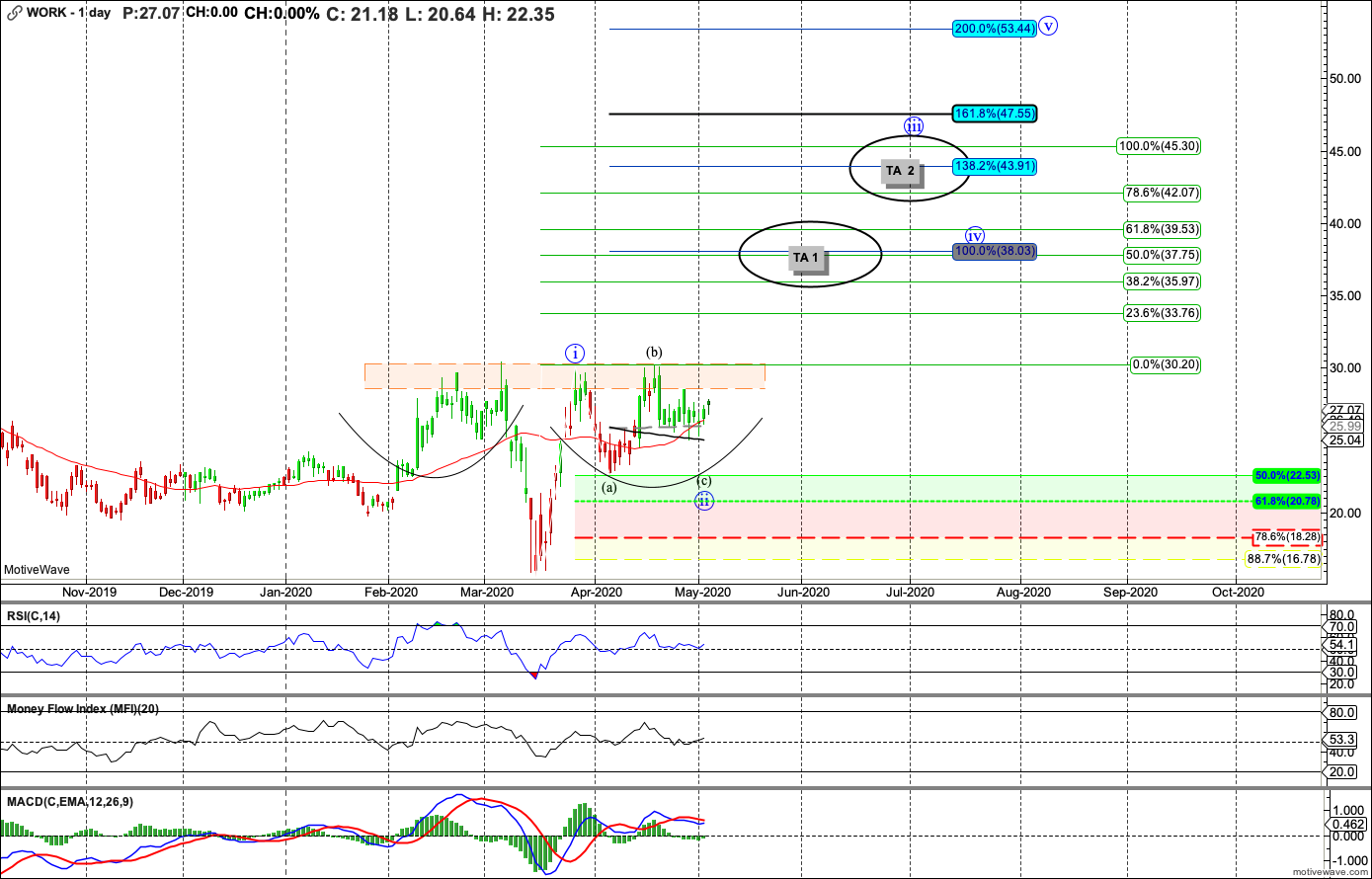
Task: Select the (a) corrective wave label
Action: point(609,487)
